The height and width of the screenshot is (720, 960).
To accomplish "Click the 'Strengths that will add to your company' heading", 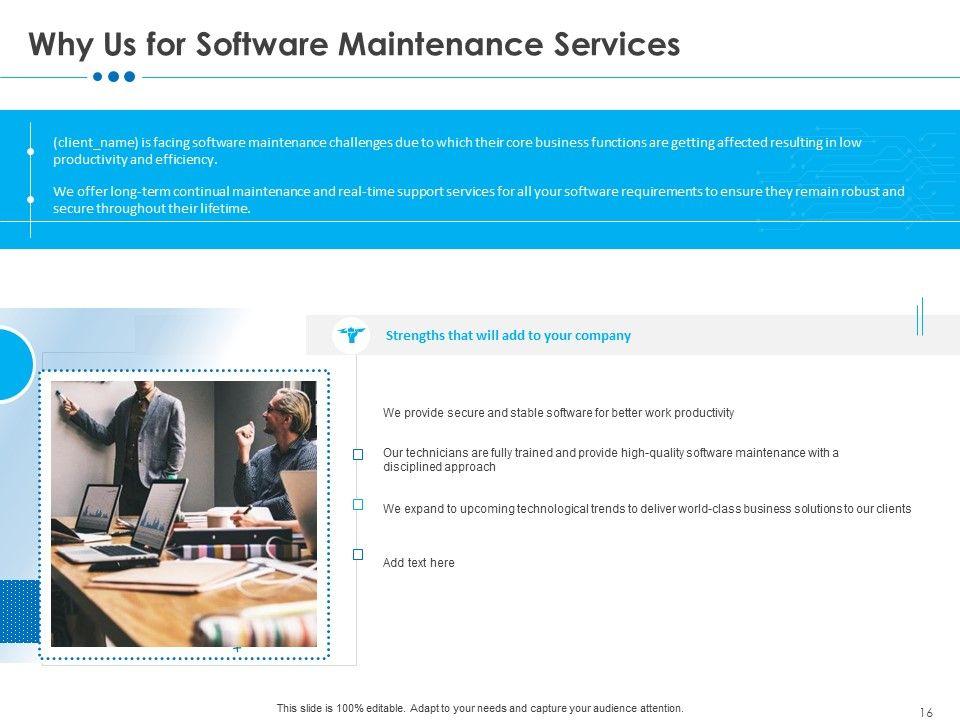I will tap(508, 336).
